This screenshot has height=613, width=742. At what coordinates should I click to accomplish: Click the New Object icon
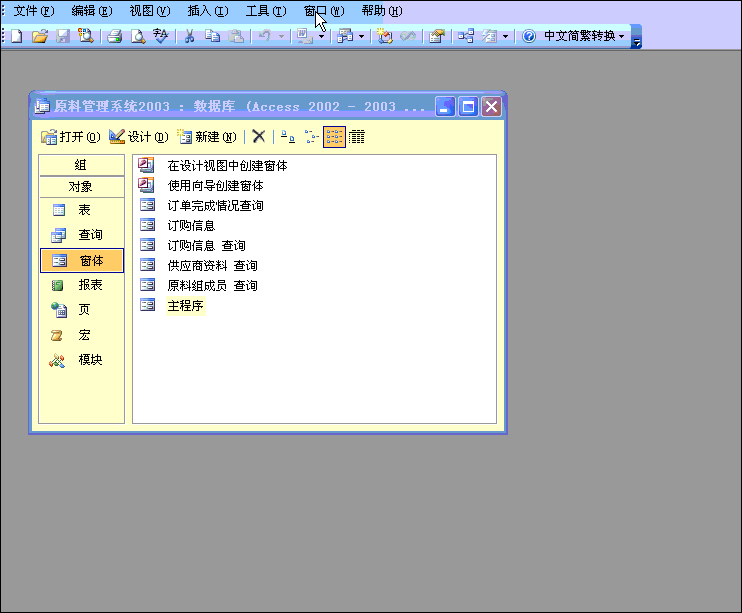[489, 36]
